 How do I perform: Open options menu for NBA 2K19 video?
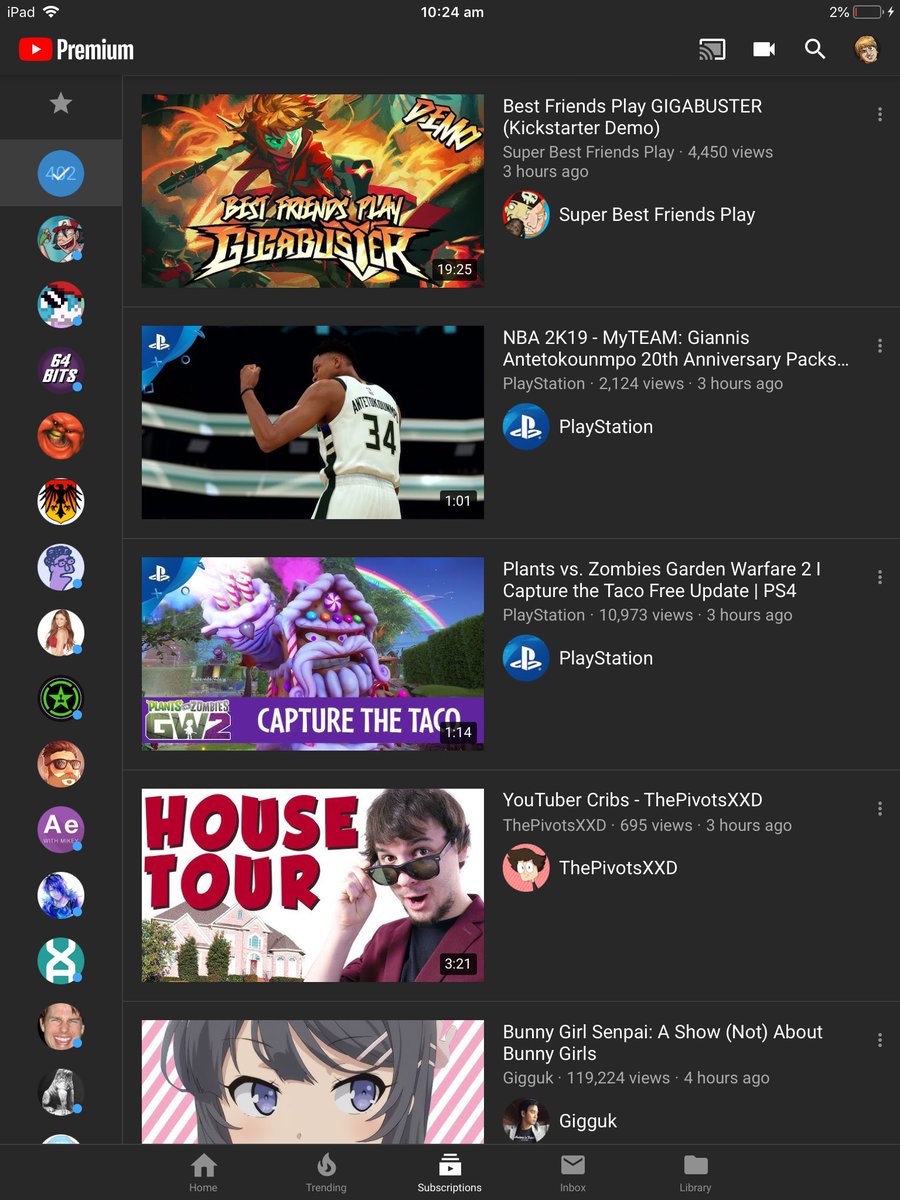click(879, 346)
